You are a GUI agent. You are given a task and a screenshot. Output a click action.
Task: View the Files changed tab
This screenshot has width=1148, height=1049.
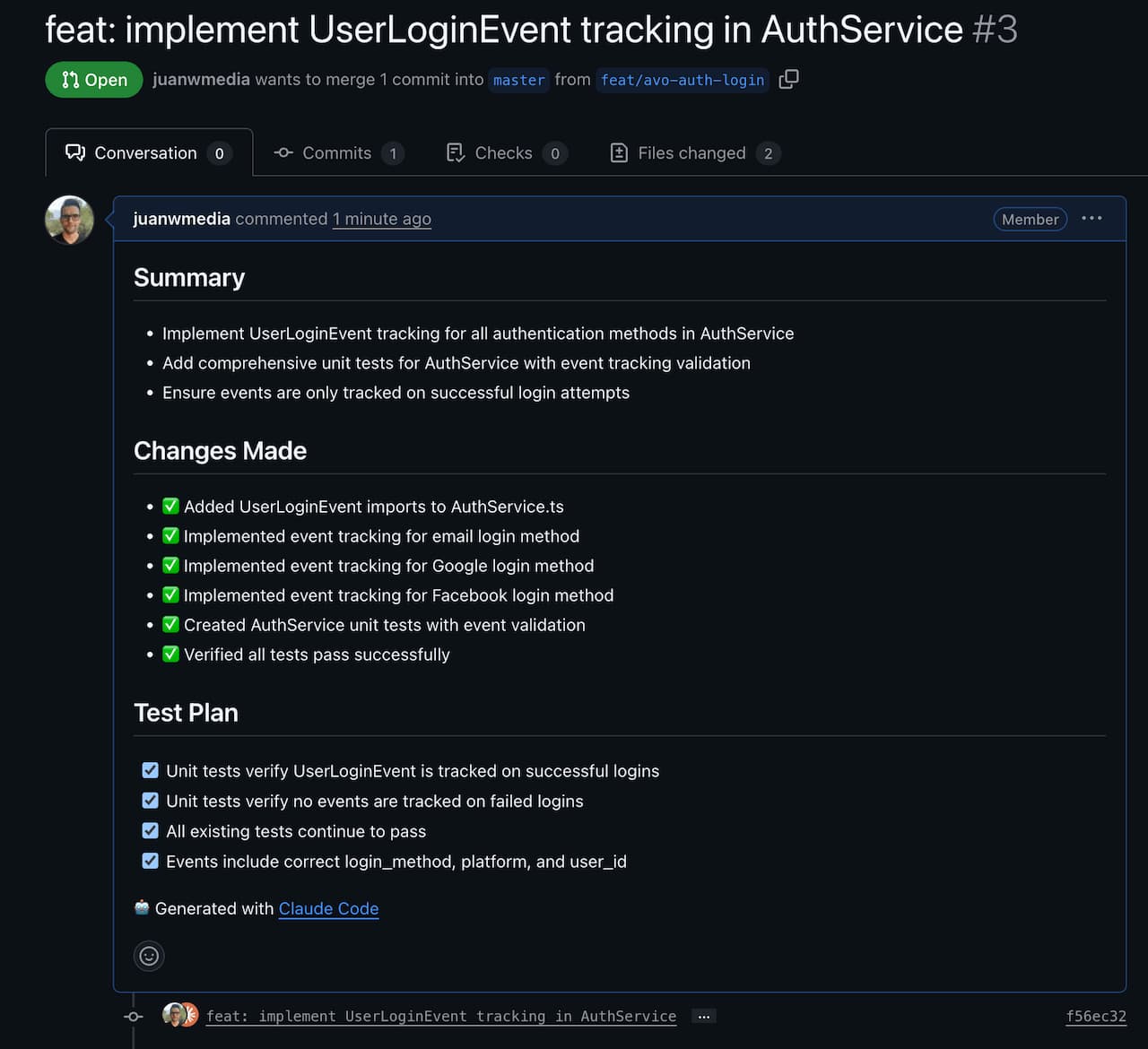click(x=692, y=153)
